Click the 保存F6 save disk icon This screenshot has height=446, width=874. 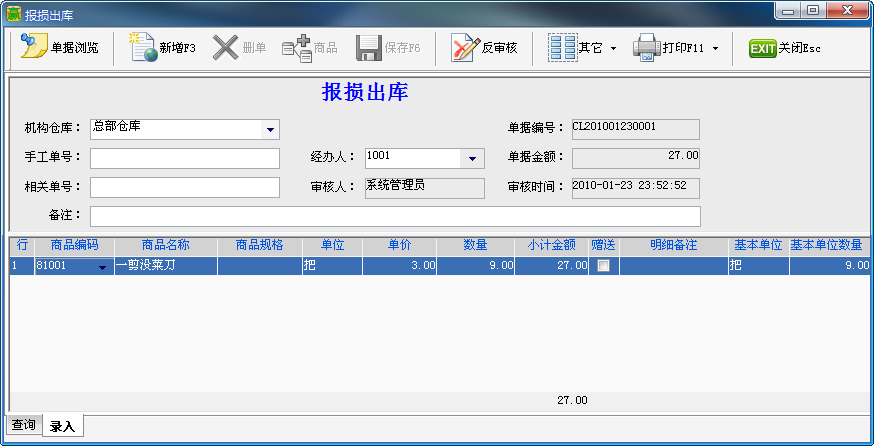tap(369, 48)
